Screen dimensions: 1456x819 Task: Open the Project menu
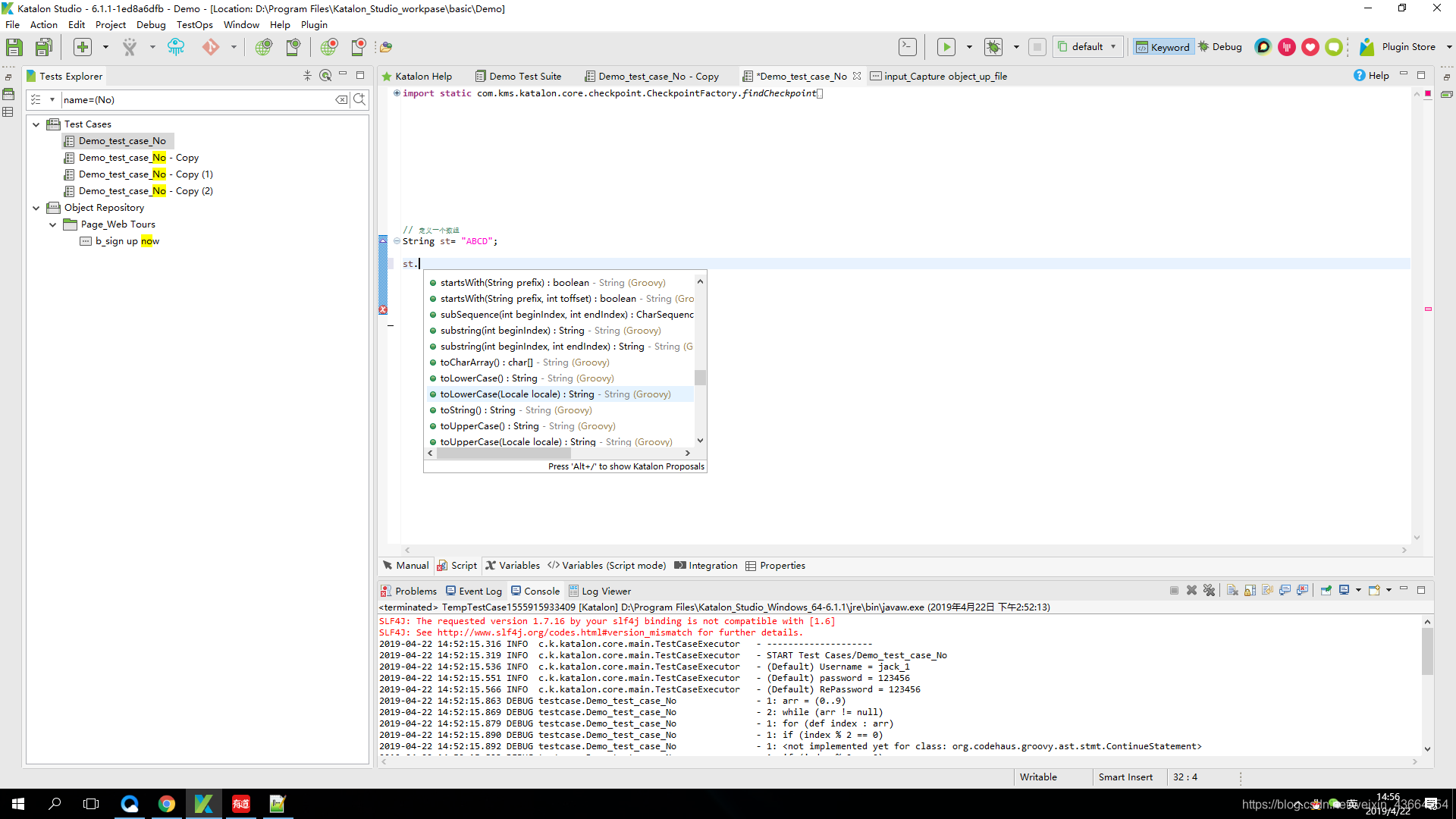coord(110,24)
